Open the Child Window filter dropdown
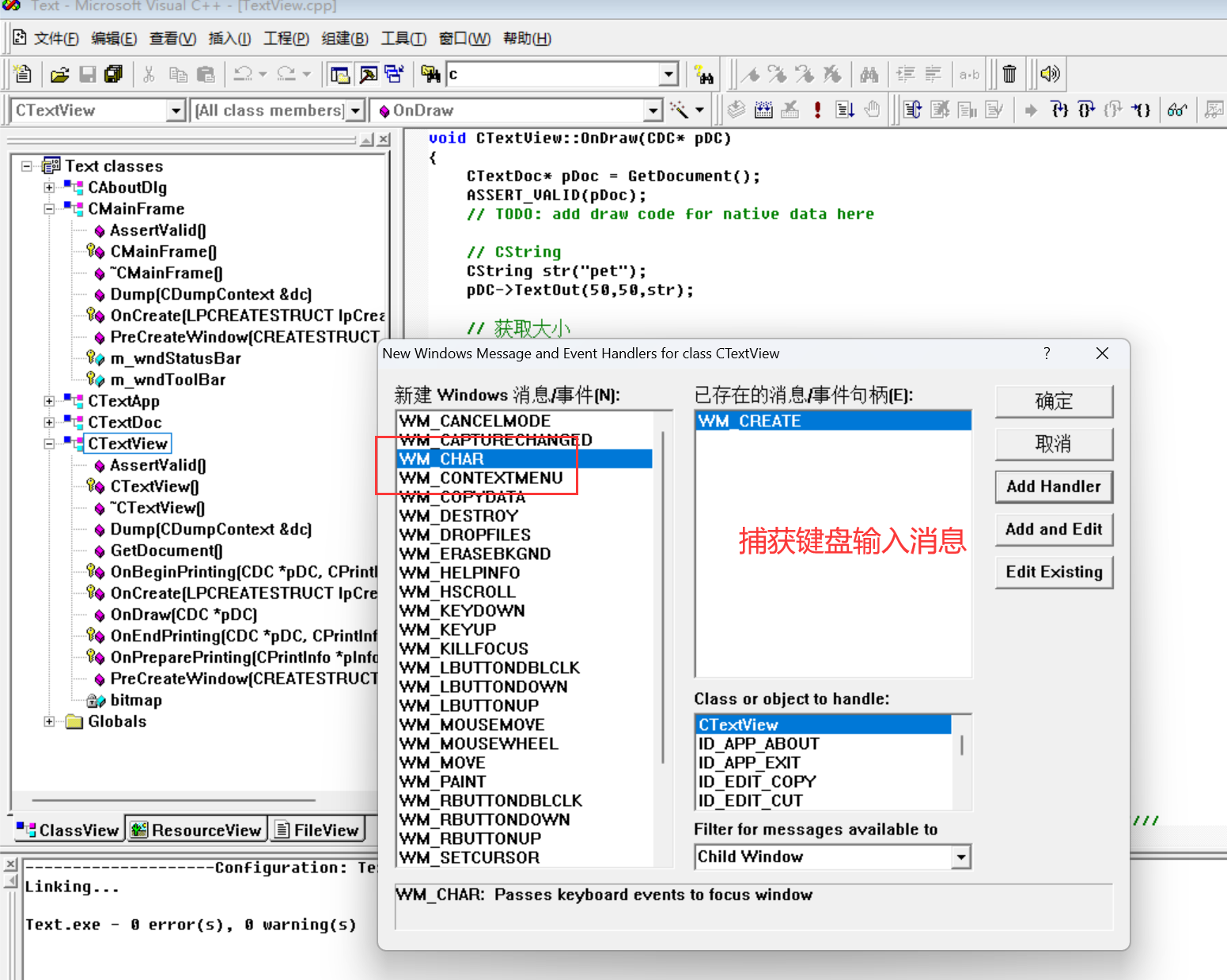Screen dimensions: 1227x980 coord(961,857)
